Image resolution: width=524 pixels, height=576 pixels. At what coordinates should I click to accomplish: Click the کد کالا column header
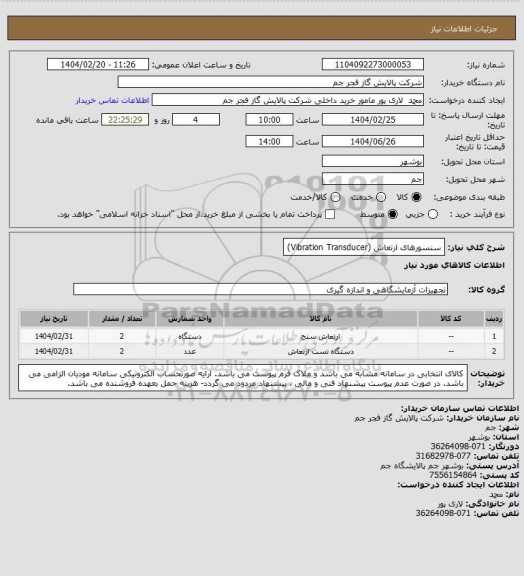(451, 319)
